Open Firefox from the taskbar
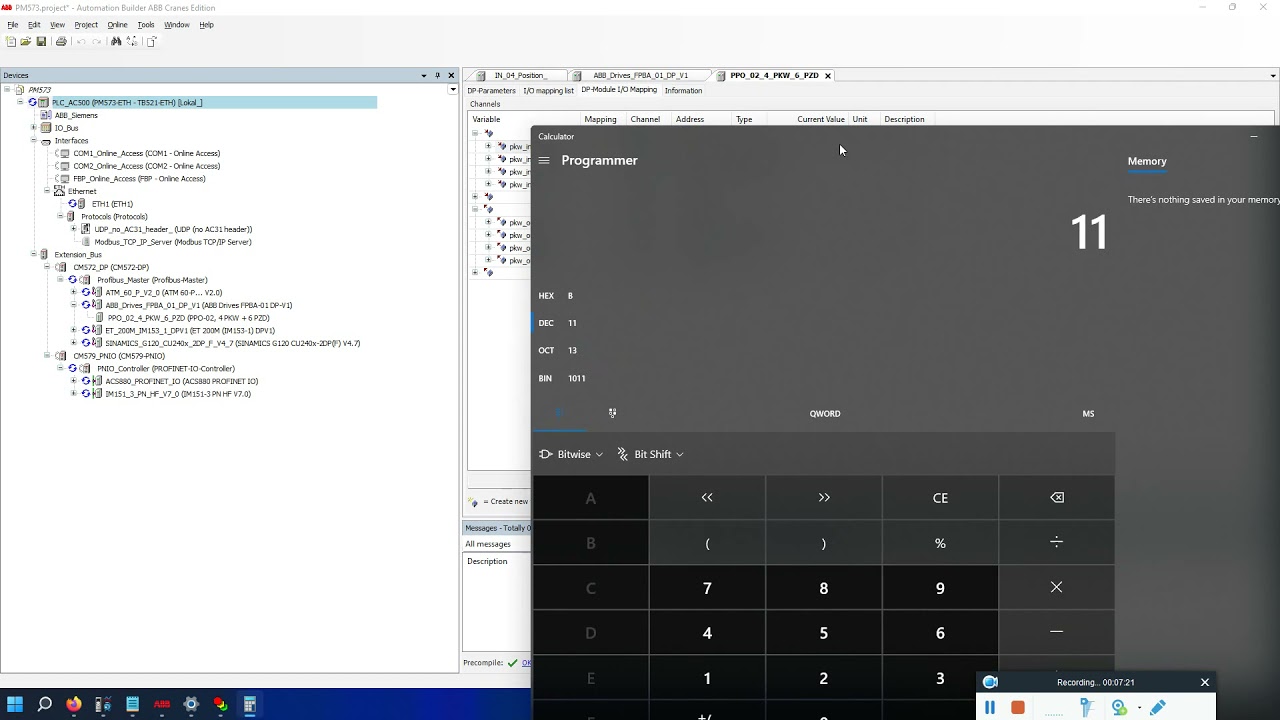This screenshot has width=1280, height=720. [x=74, y=704]
